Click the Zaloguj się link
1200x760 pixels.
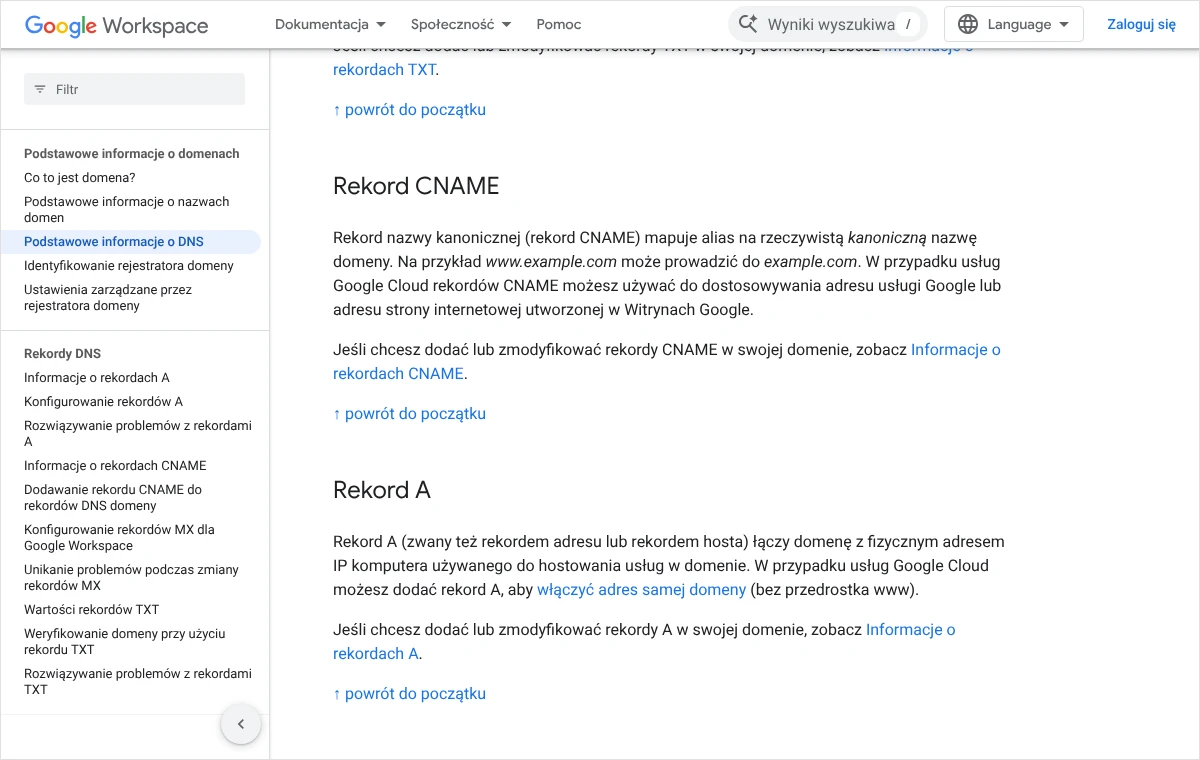(1141, 24)
